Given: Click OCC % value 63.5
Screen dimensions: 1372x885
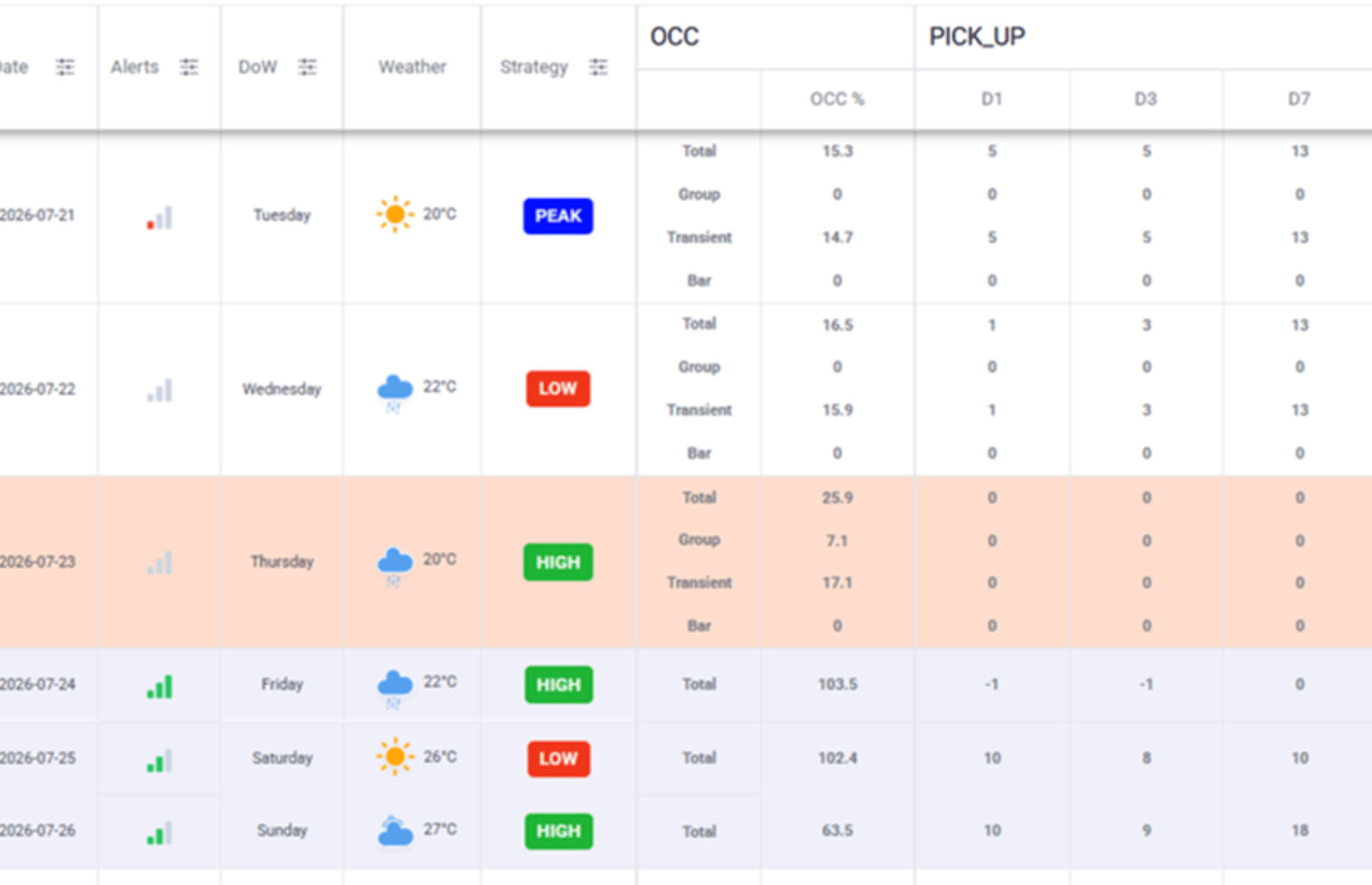Looking at the screenshot, I should [x=838, y=830].
